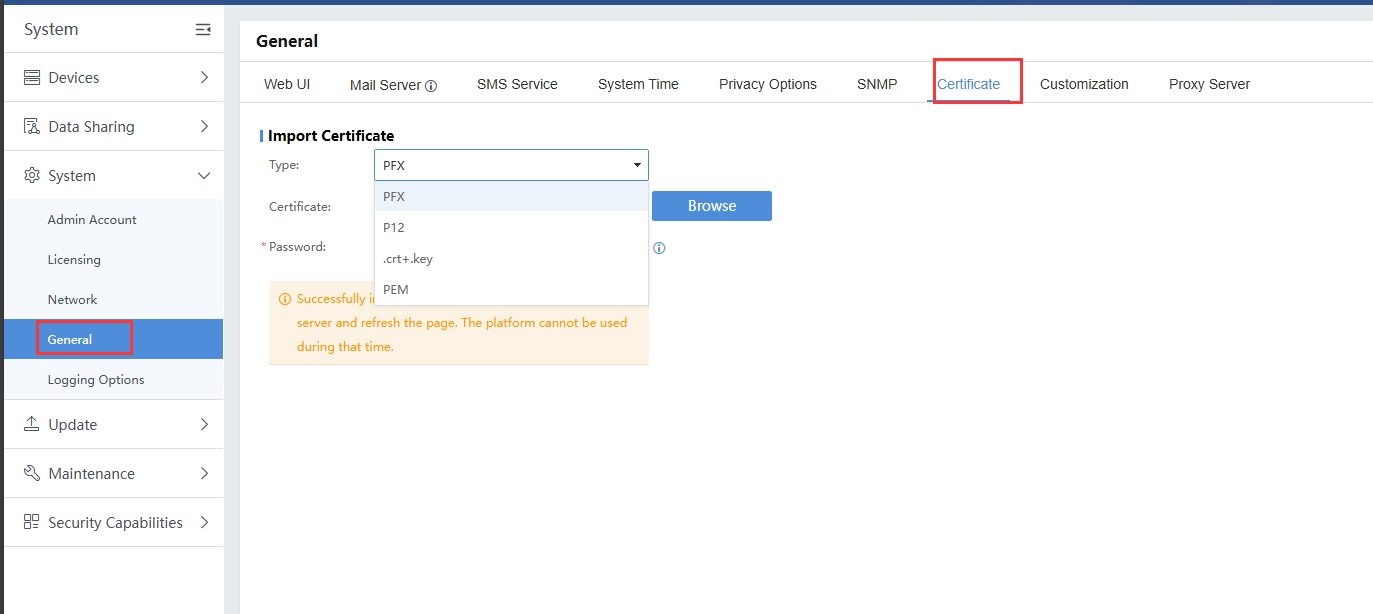This screenshot has width=1373, height=614.
Task: Click the Devices server icon
Action: coord(32,78)
